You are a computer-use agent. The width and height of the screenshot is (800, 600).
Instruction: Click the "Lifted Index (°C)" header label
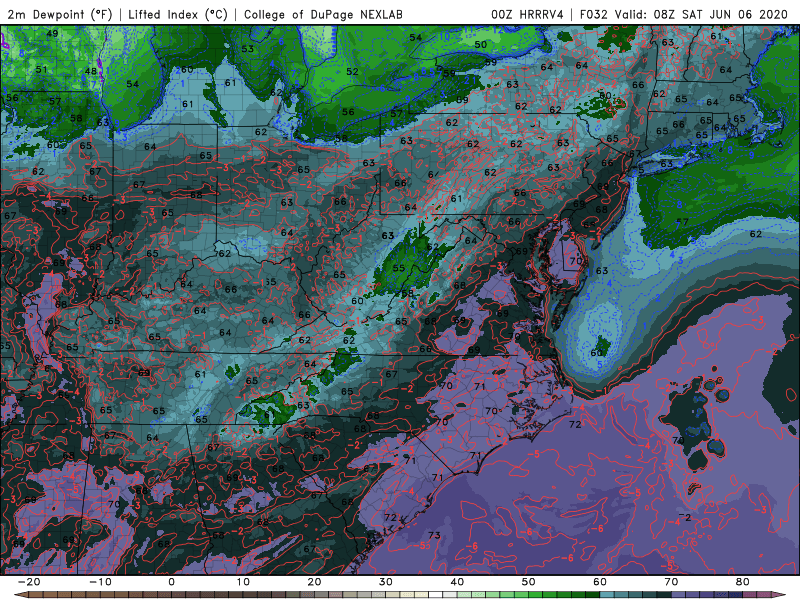coord(178,15)
